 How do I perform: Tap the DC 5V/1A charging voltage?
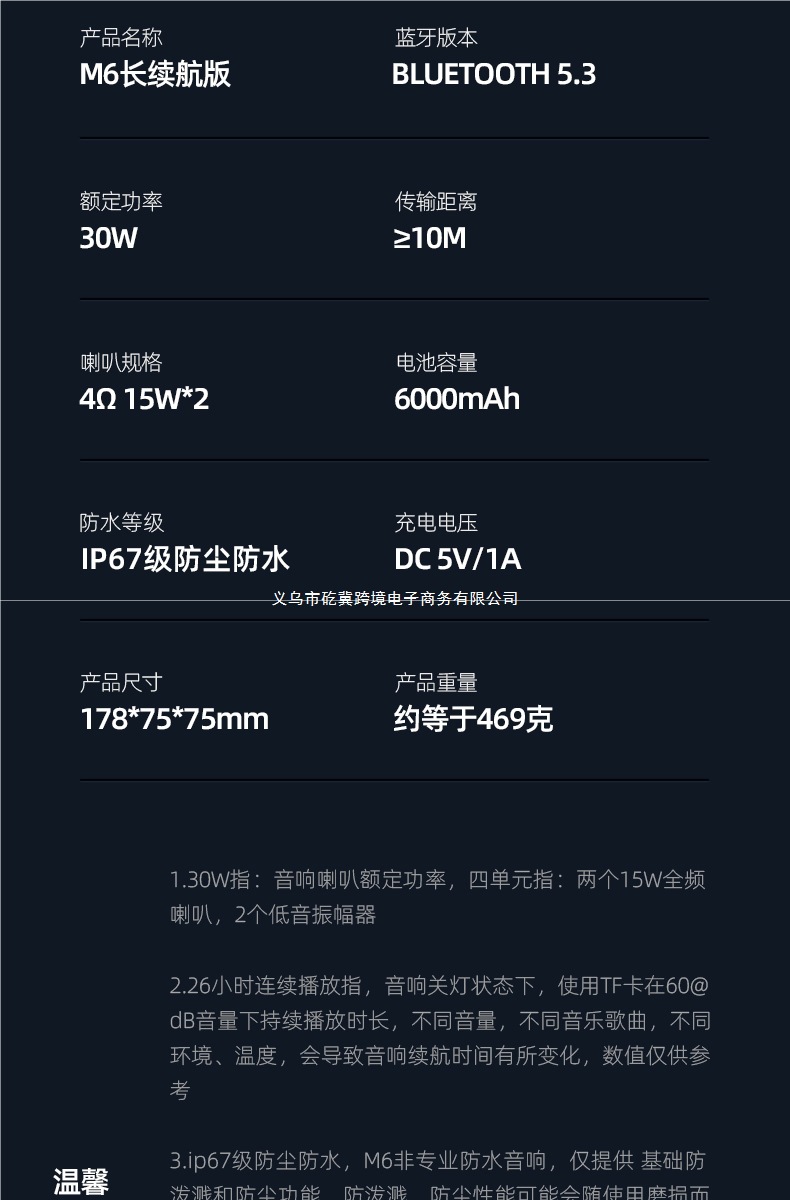click(458, 559)
